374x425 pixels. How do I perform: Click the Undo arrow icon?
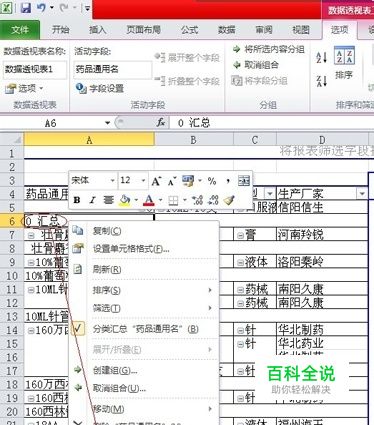[41, 8]
